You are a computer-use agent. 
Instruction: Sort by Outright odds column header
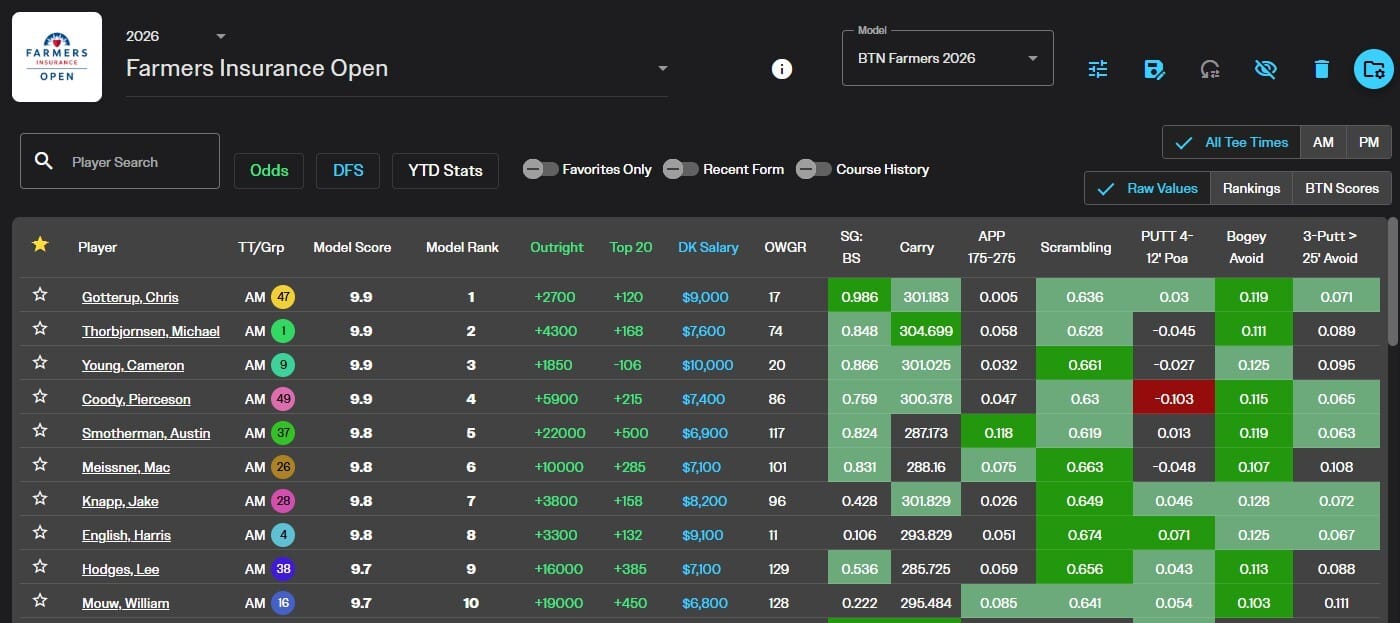click(557, 247)
